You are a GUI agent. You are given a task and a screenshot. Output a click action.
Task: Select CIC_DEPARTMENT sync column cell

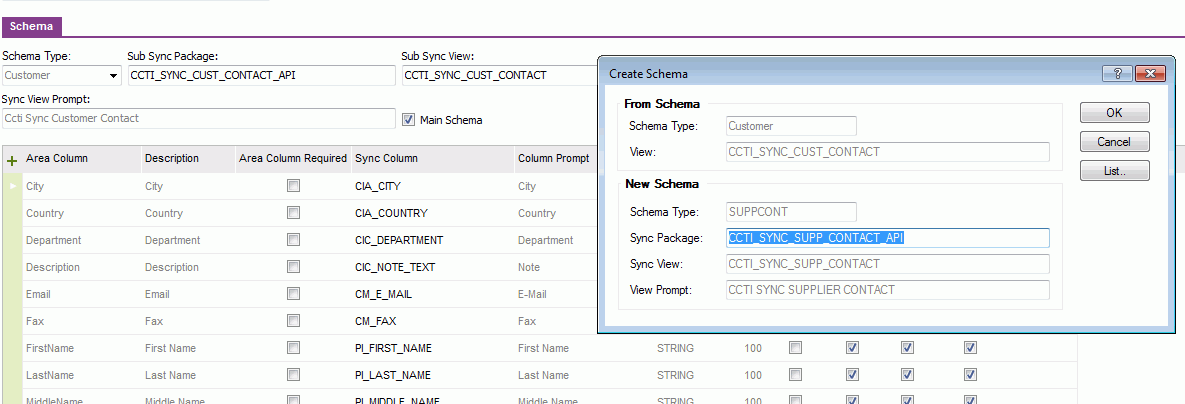point(432,240)
